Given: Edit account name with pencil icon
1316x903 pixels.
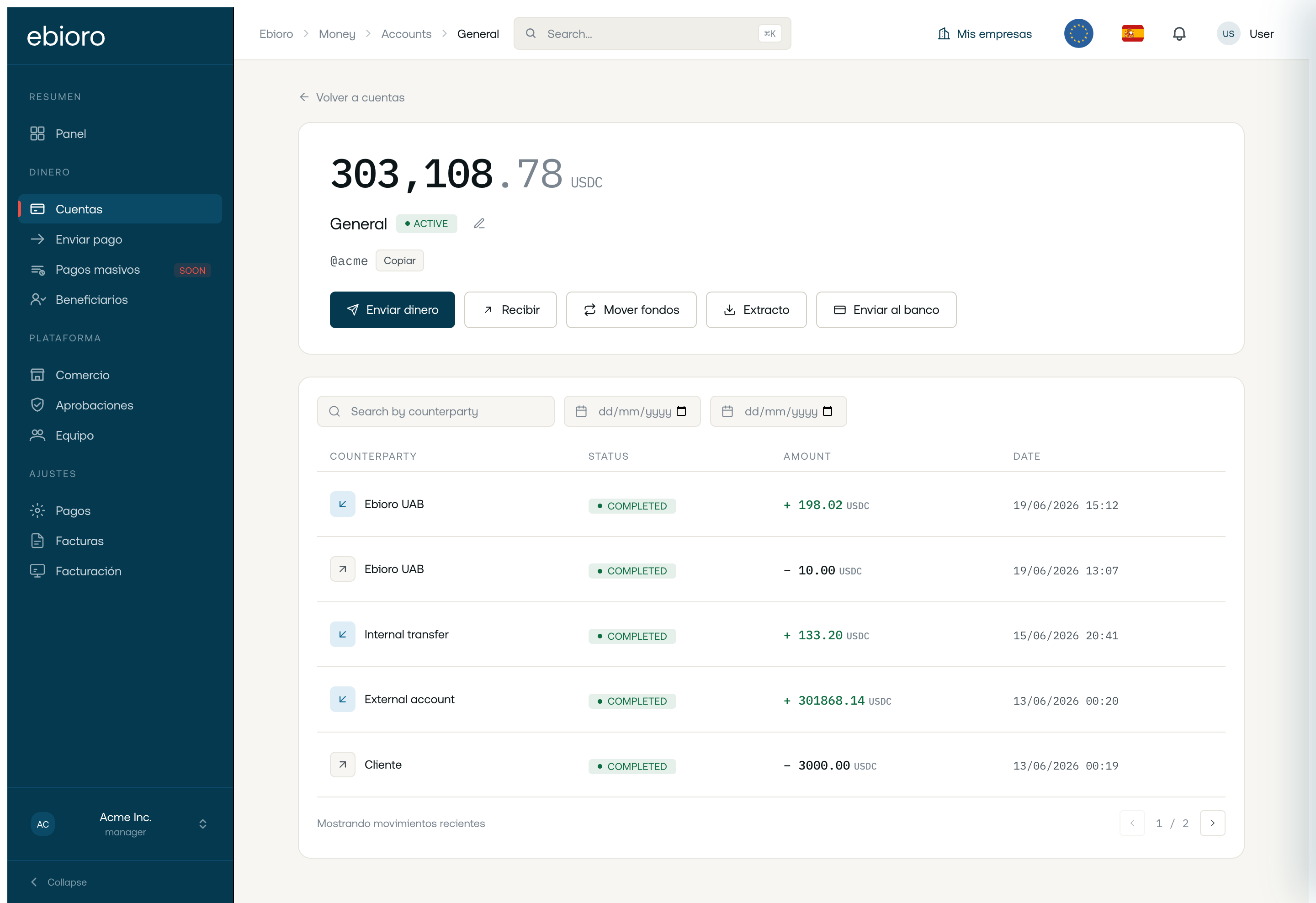Looking at the screenshot, I should (x=479, y=223).
